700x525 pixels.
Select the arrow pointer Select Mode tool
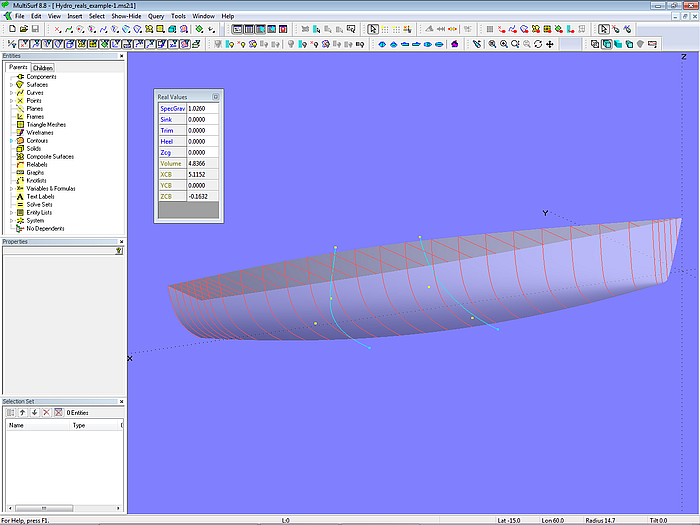(373, 30)
